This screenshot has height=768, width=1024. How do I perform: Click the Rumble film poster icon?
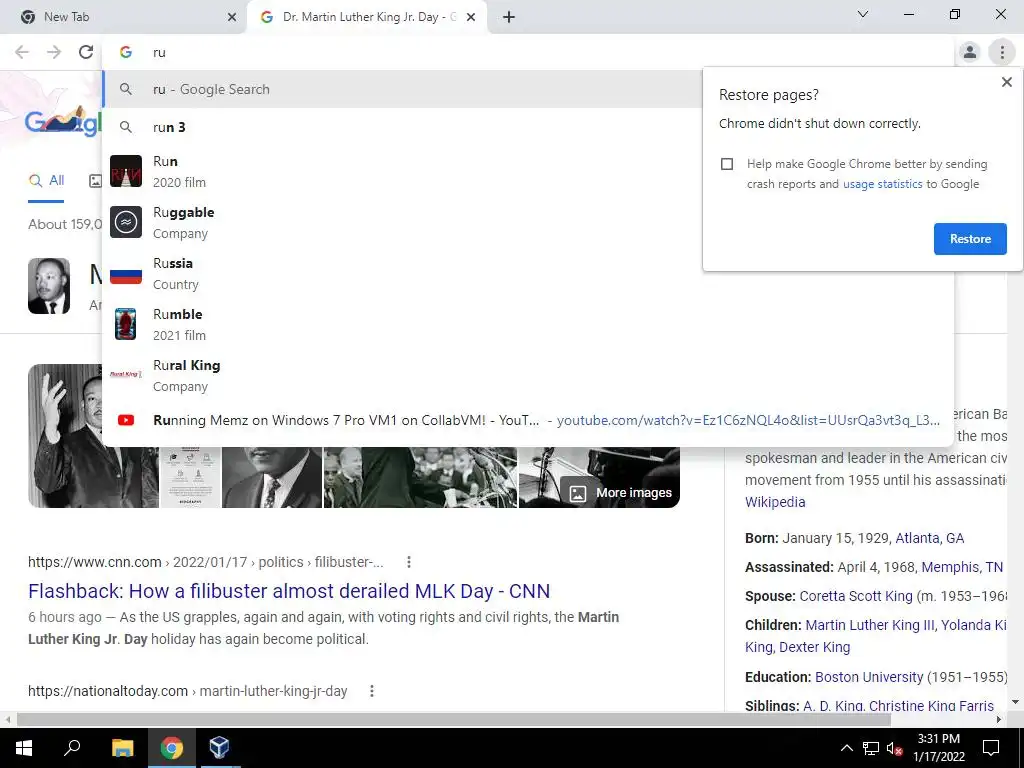[x=125, y=324]
